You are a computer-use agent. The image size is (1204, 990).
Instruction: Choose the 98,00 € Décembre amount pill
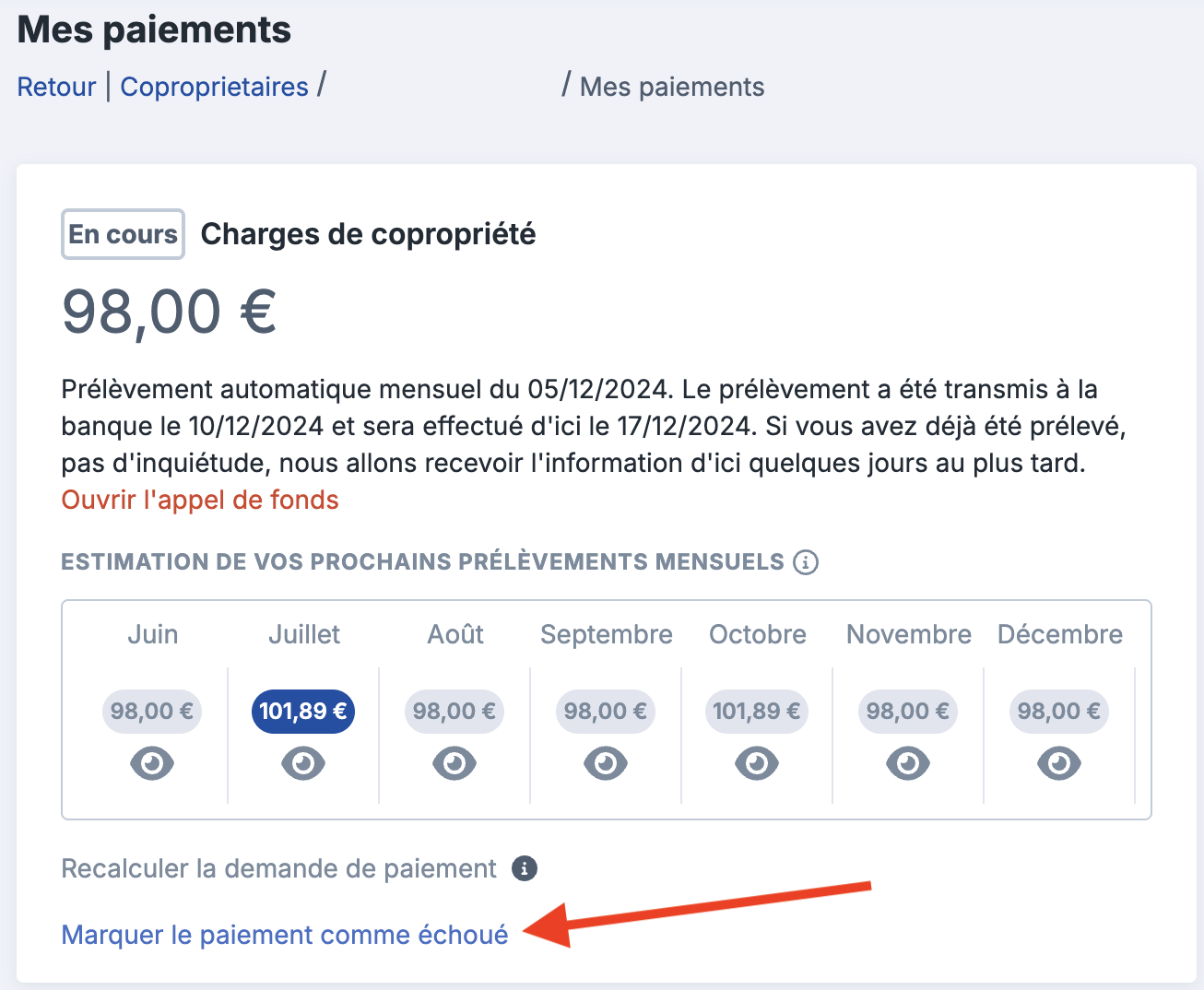click(x=1059, y=712)
